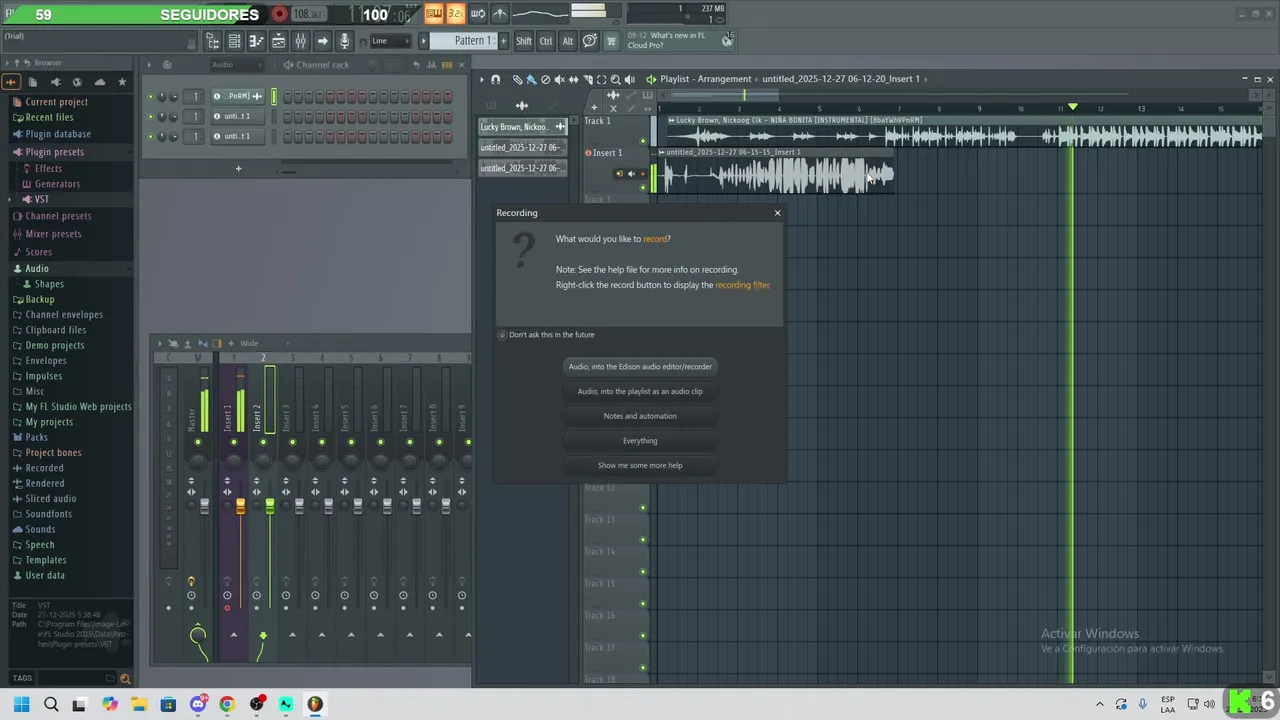Expand the Plugin database browser folder
This screenshot has width=1280, height=720.
58,134
